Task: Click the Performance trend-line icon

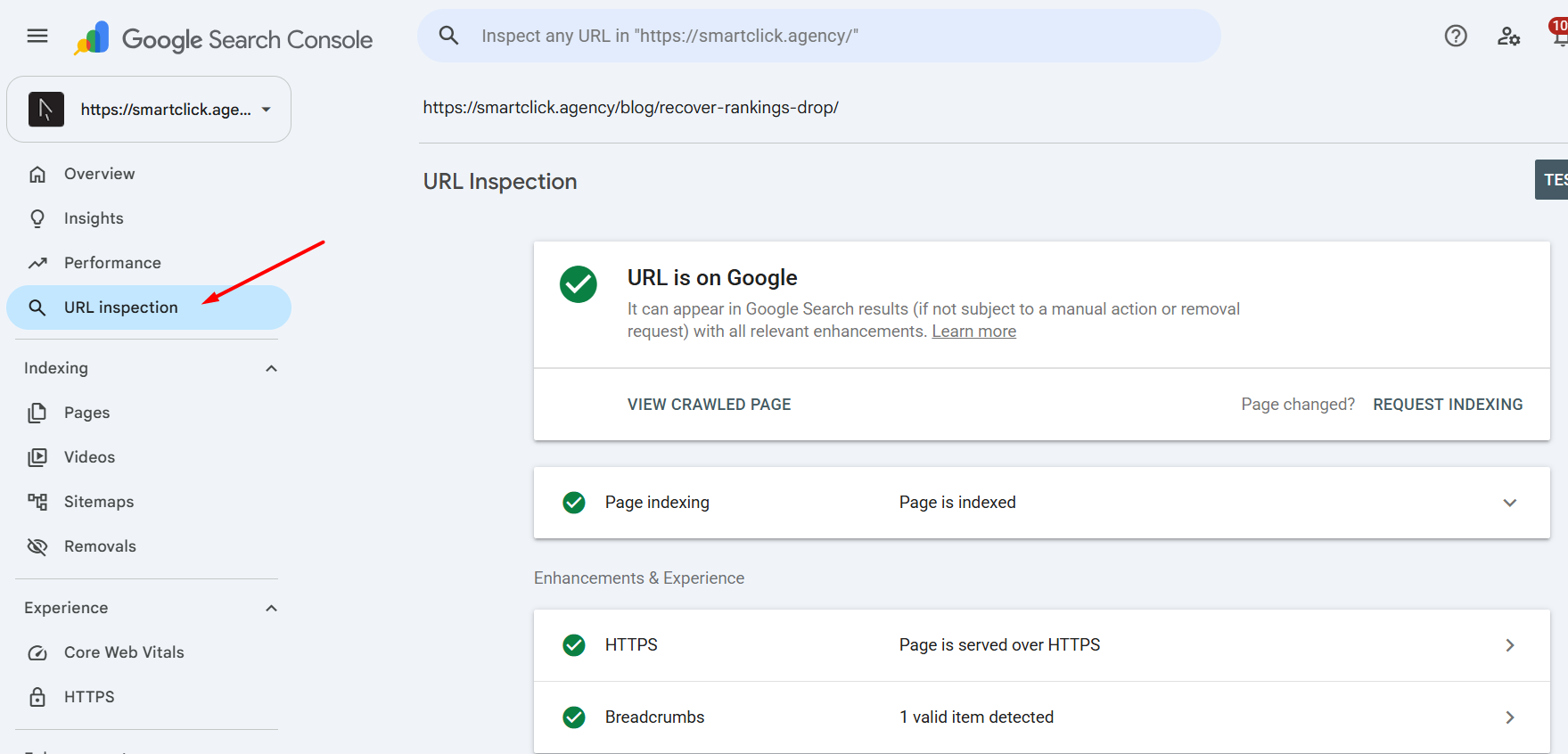Action: (x=37, y=263)
